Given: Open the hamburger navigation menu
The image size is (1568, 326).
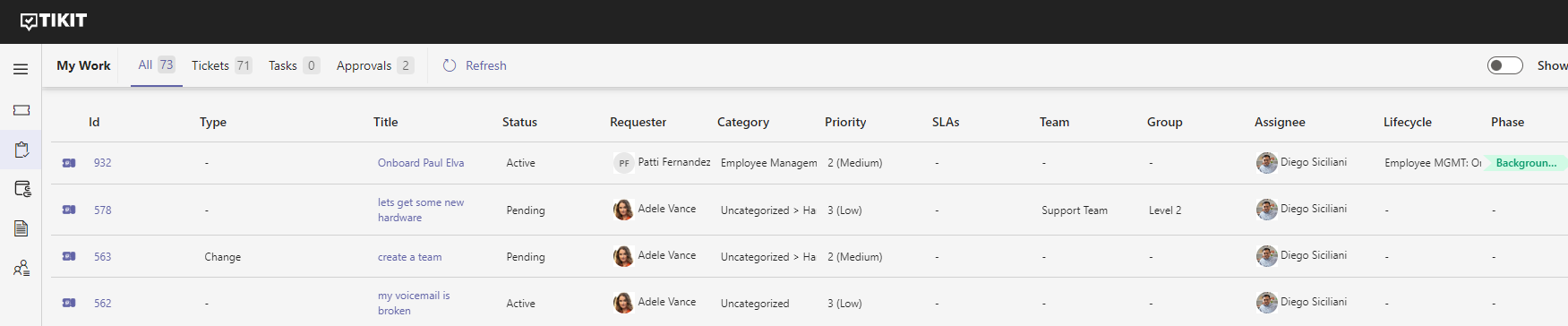Looking at the screenshot, I should (21, 69).
